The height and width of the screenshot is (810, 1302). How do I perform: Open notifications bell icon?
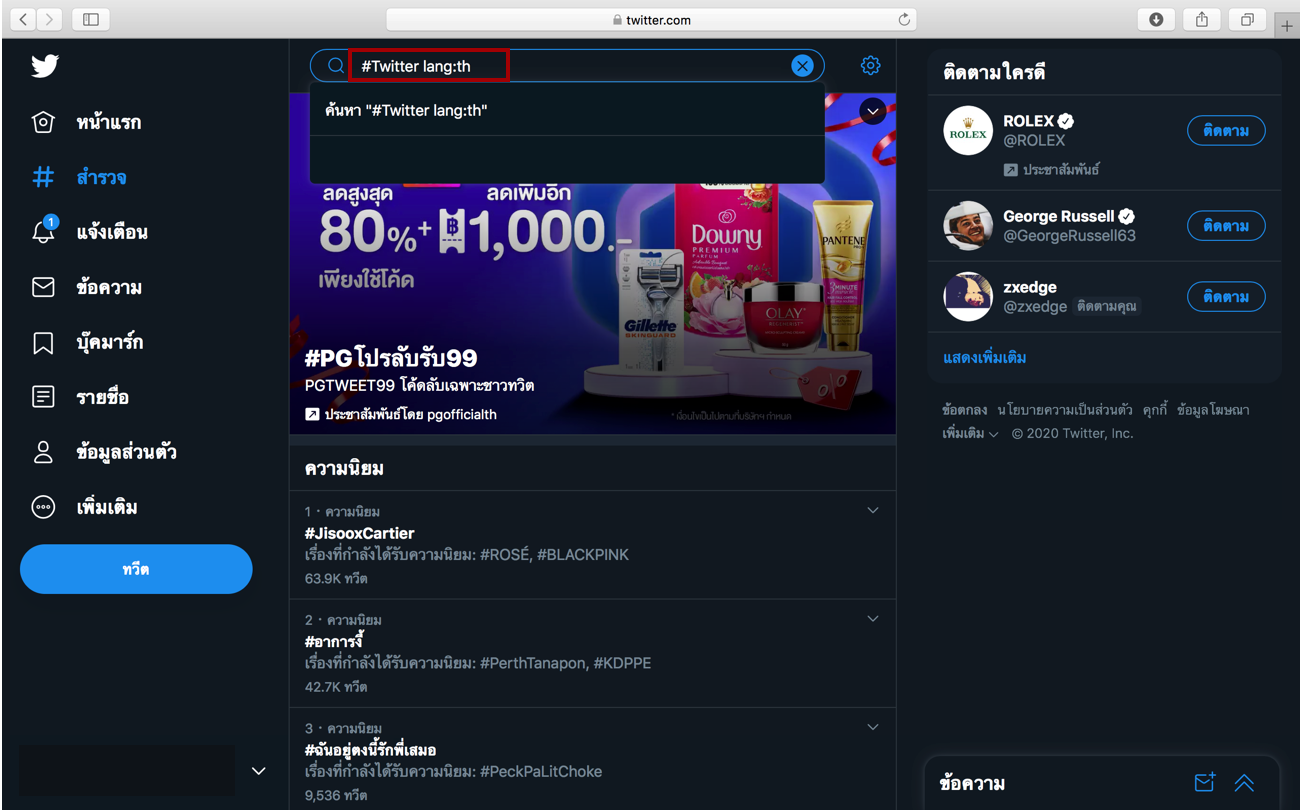(x=43, y=232)
